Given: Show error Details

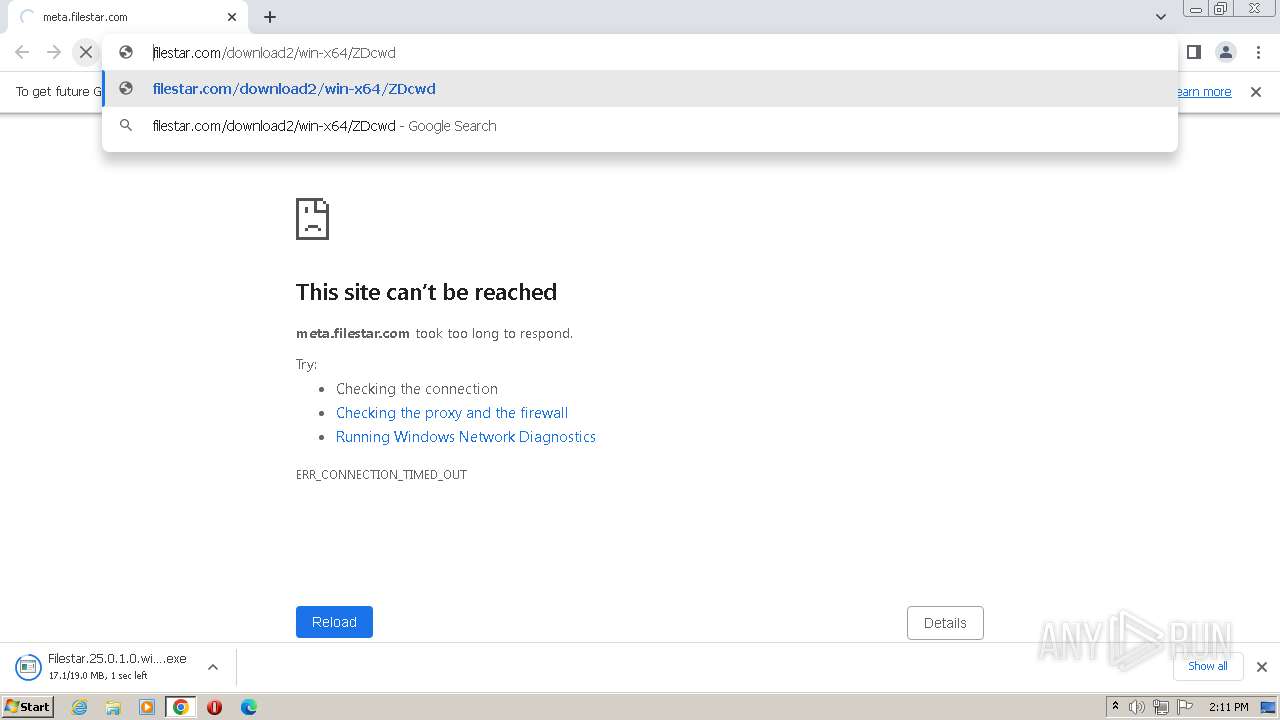Looking at the screenshot, I should [x=945, y=623].
